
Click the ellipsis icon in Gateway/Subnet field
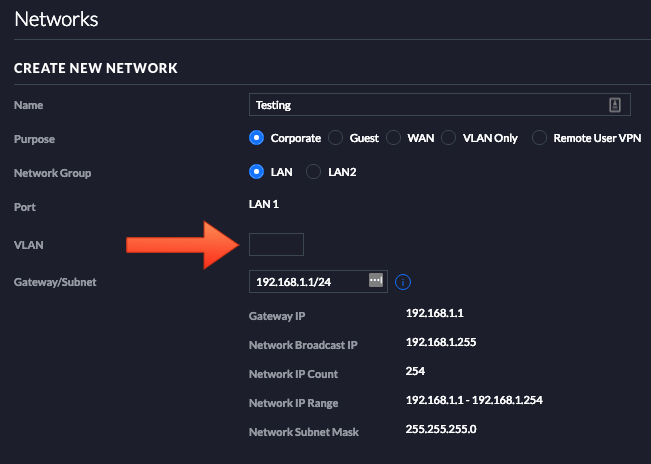click(376, 281)
